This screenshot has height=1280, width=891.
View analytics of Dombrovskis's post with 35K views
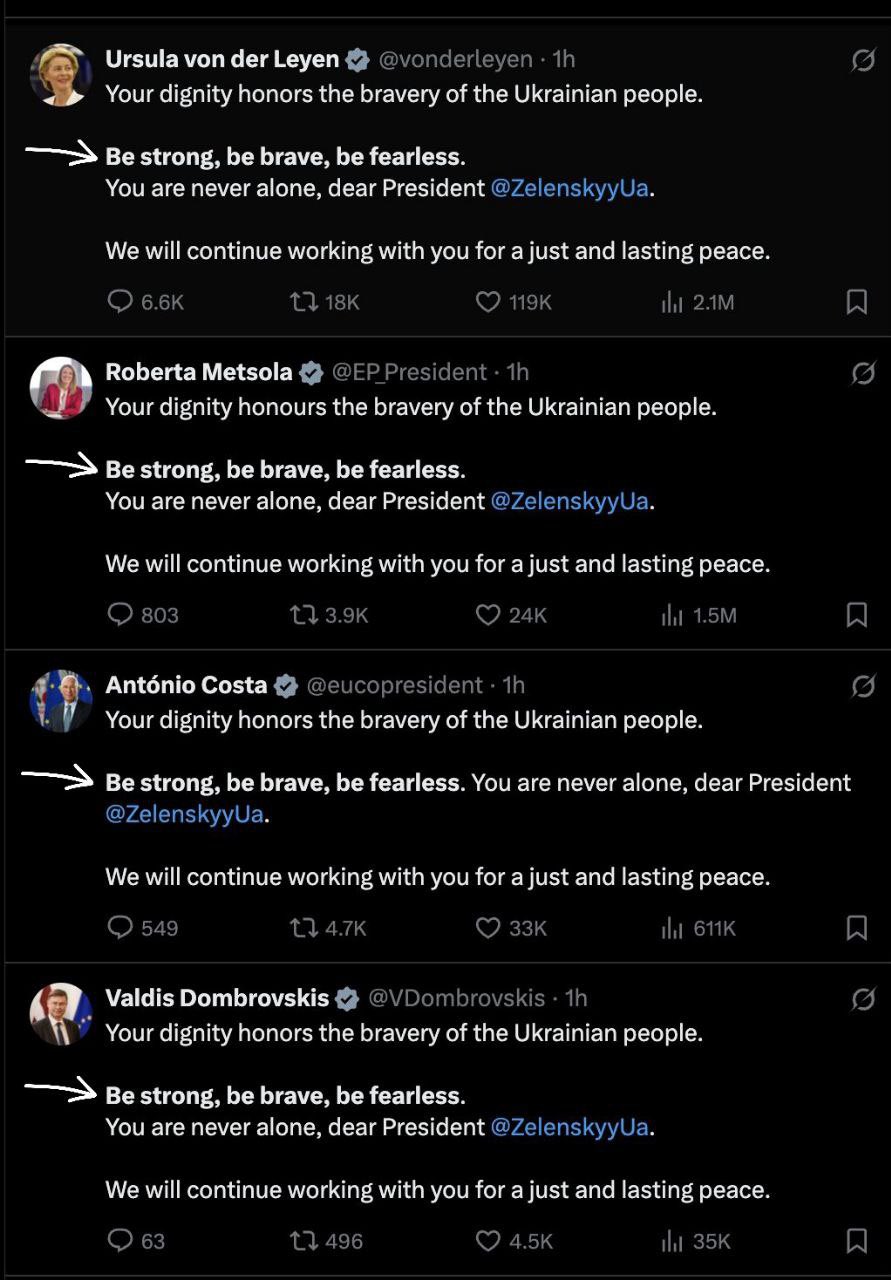[x=696, y=1241]
